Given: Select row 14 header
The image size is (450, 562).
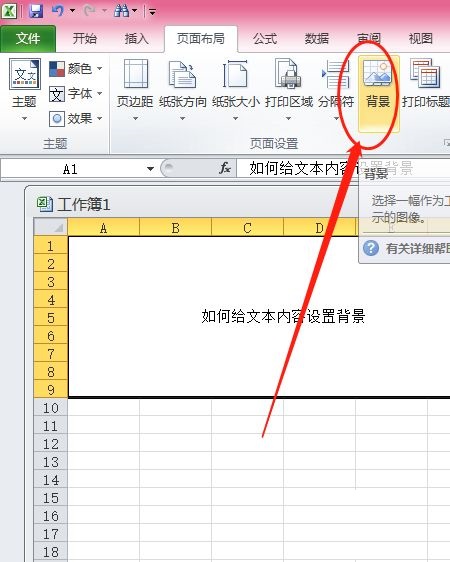Looking at the screenshot, I should point(51,480).
